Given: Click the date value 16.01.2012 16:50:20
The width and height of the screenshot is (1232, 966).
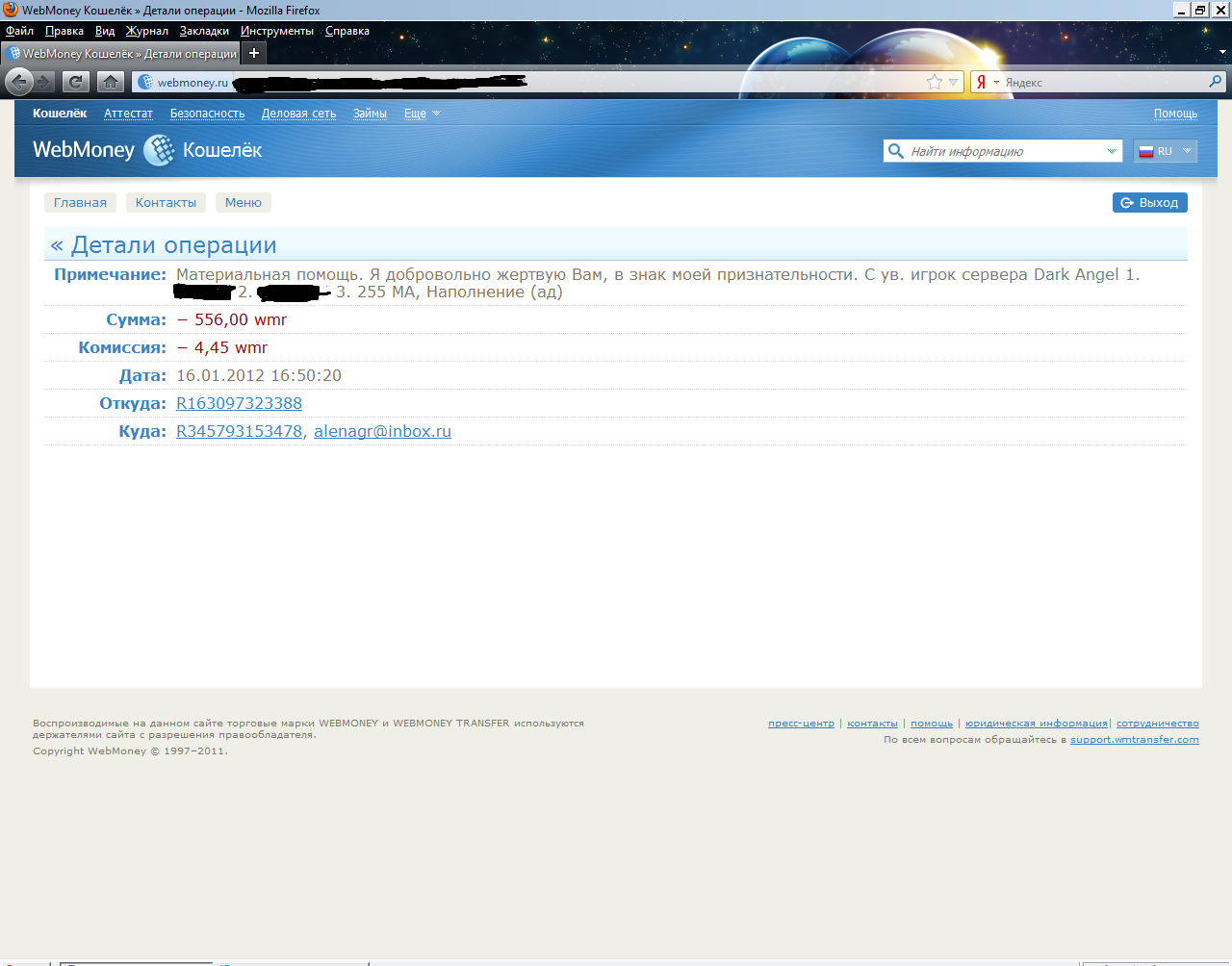Looking at the screenshot, I should (259, 375).
